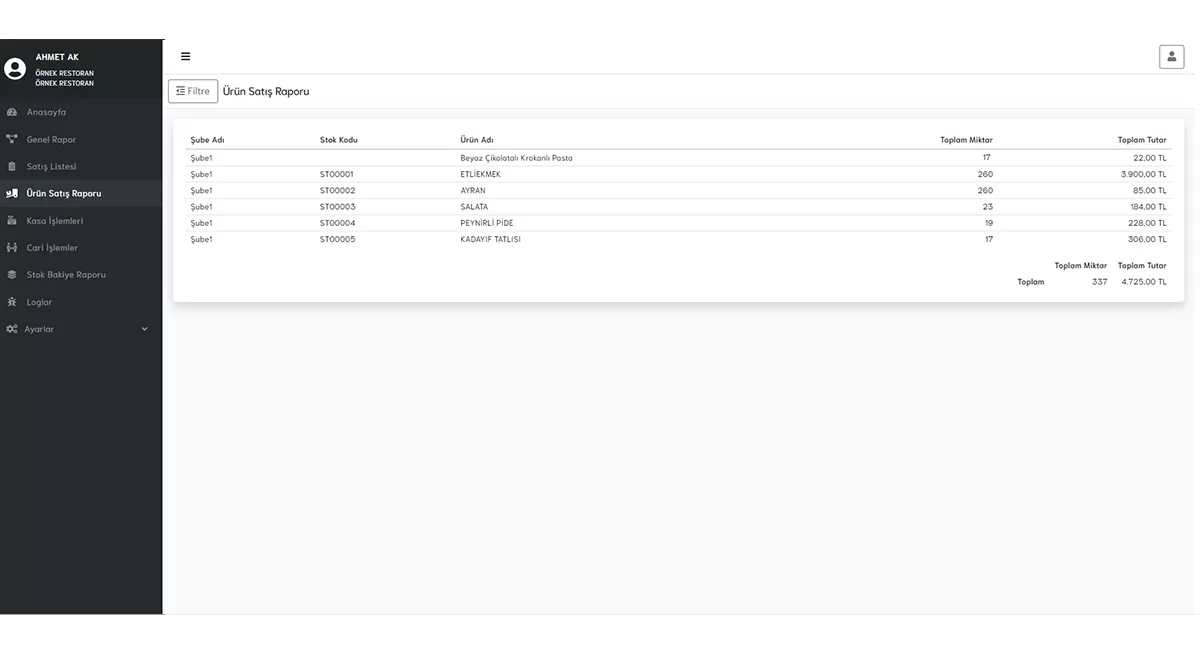Click the Kasa İşlemleri cash register icon
Viewport: 1200px width, 653px height.
pyautogui.click(x=12, y=220)
